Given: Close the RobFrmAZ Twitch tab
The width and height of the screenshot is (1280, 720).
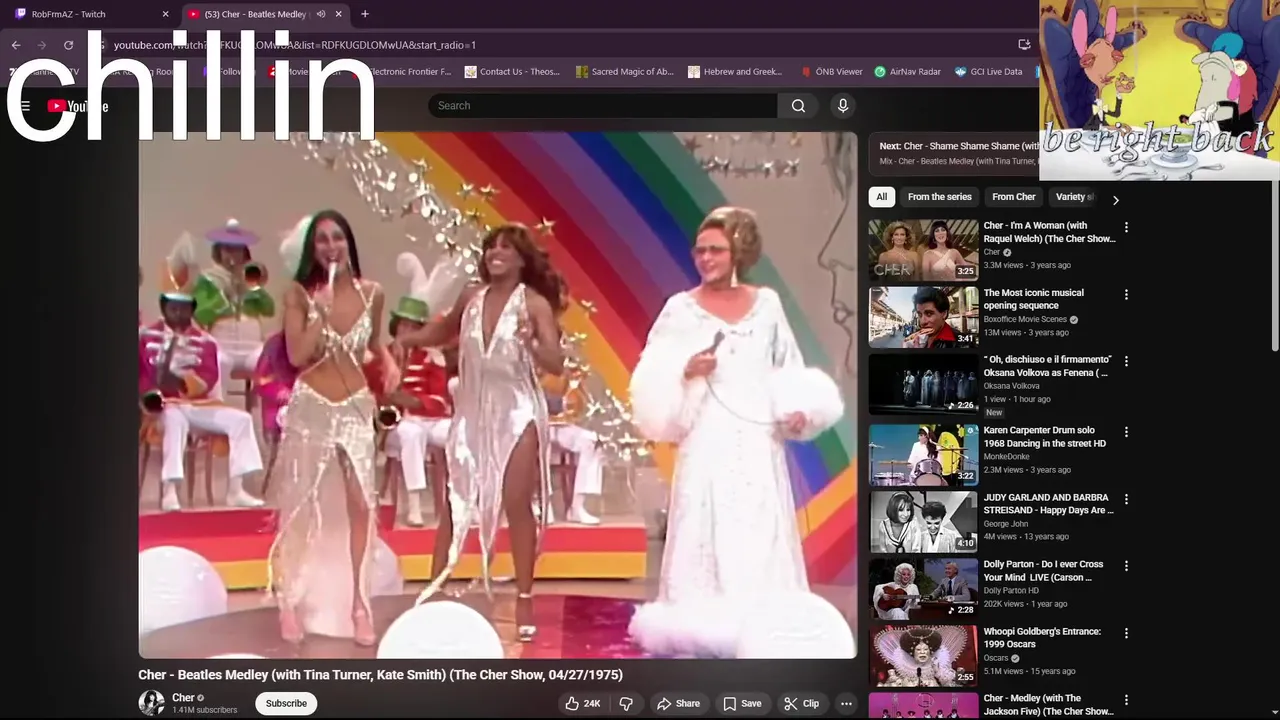Looking at the screenshot, I should click(166, 14).
